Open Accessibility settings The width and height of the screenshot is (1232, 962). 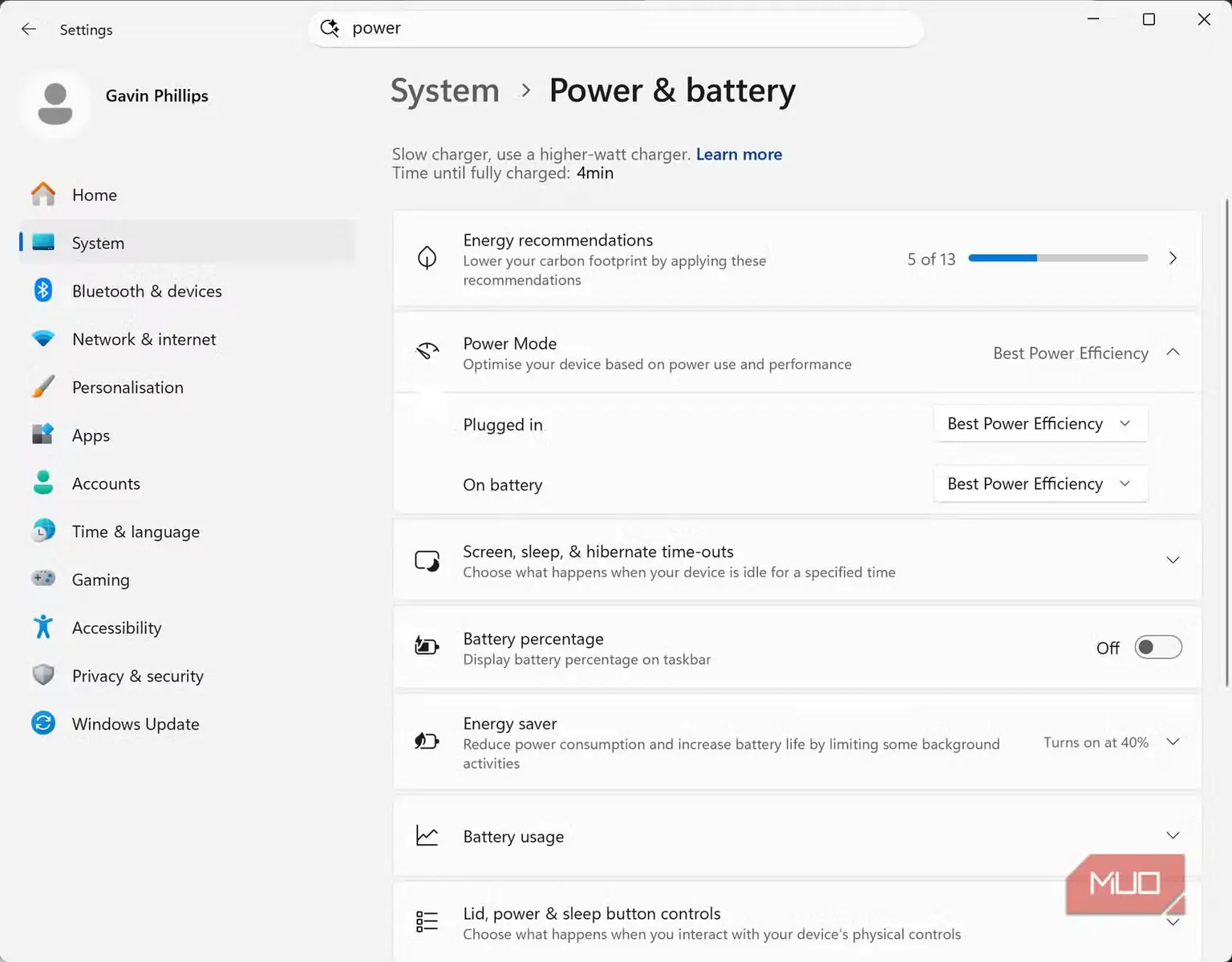coord(188,628)
